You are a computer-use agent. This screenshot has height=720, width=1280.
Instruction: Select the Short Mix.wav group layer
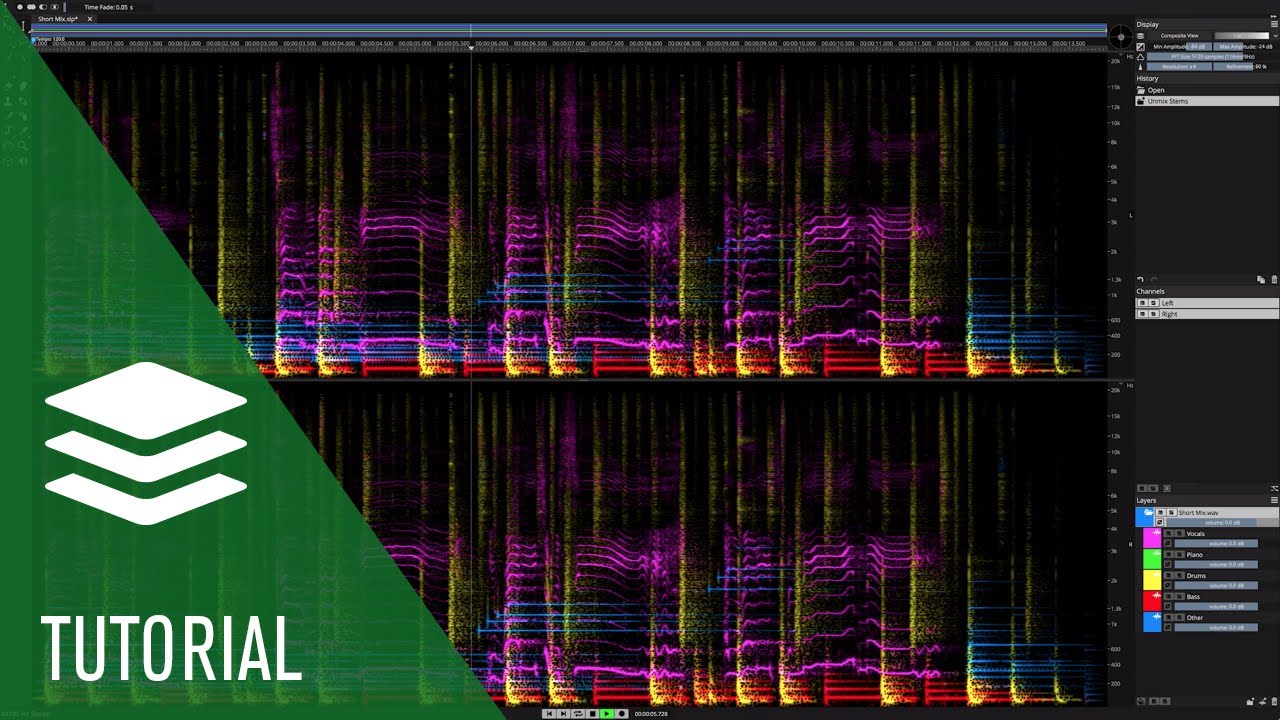[x=1207, y=517]
